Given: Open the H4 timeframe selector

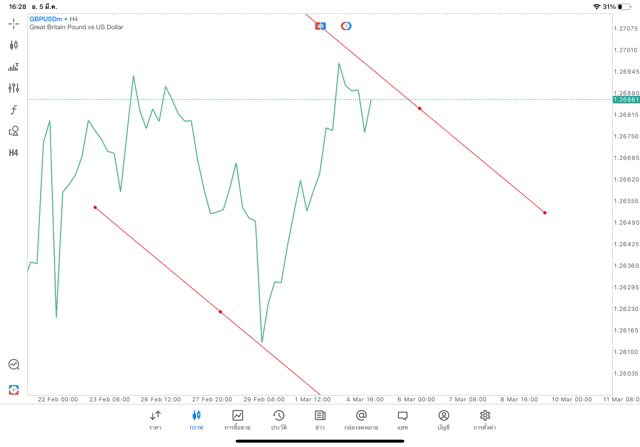Looking at the screenshot, I should coord(13,152).
